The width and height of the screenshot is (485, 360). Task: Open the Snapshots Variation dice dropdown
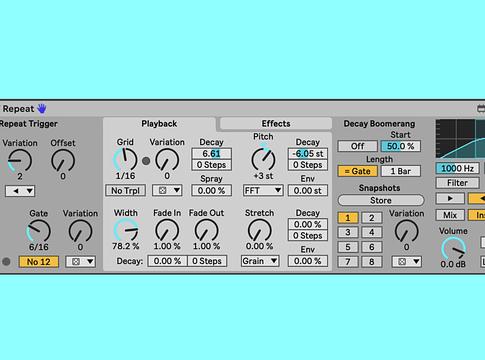click(407, 262)
